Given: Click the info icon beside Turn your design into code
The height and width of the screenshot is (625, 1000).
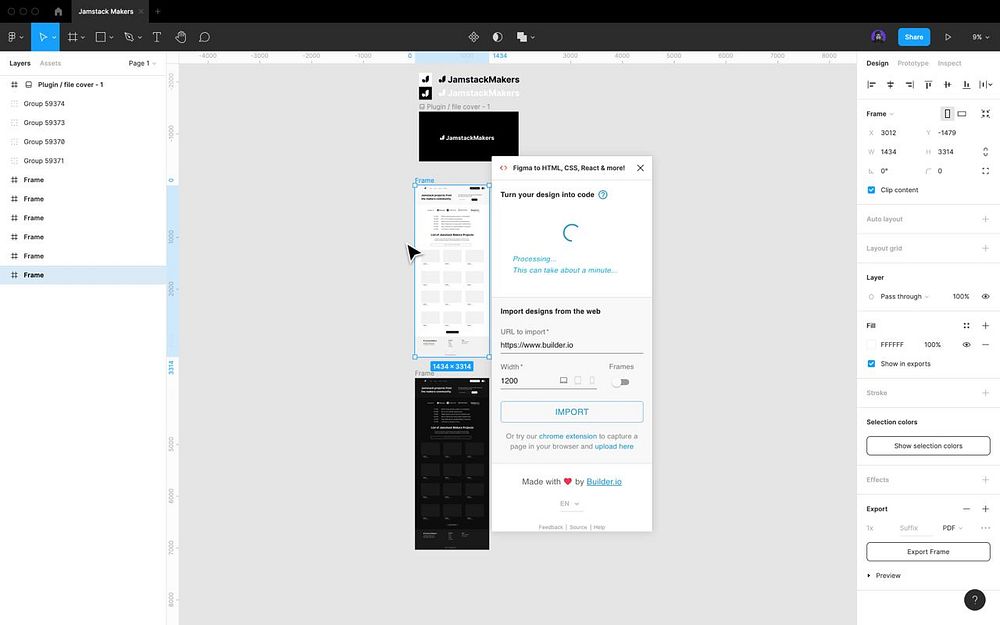Looking at the screenshot, I should point(603,195).
